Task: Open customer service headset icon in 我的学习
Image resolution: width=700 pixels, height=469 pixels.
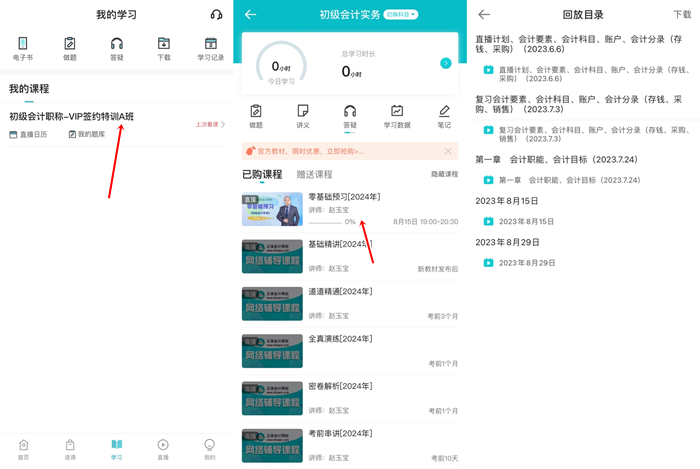Action: [x=217, y=15]
